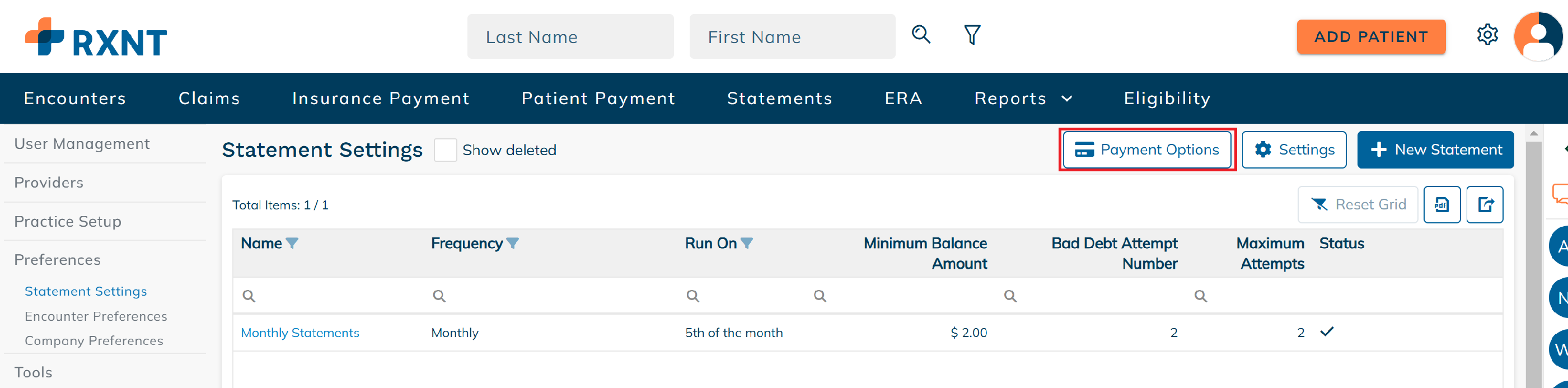Click the Frequency column filter icon
This screenshot has width=1568, height=388.
513,244
